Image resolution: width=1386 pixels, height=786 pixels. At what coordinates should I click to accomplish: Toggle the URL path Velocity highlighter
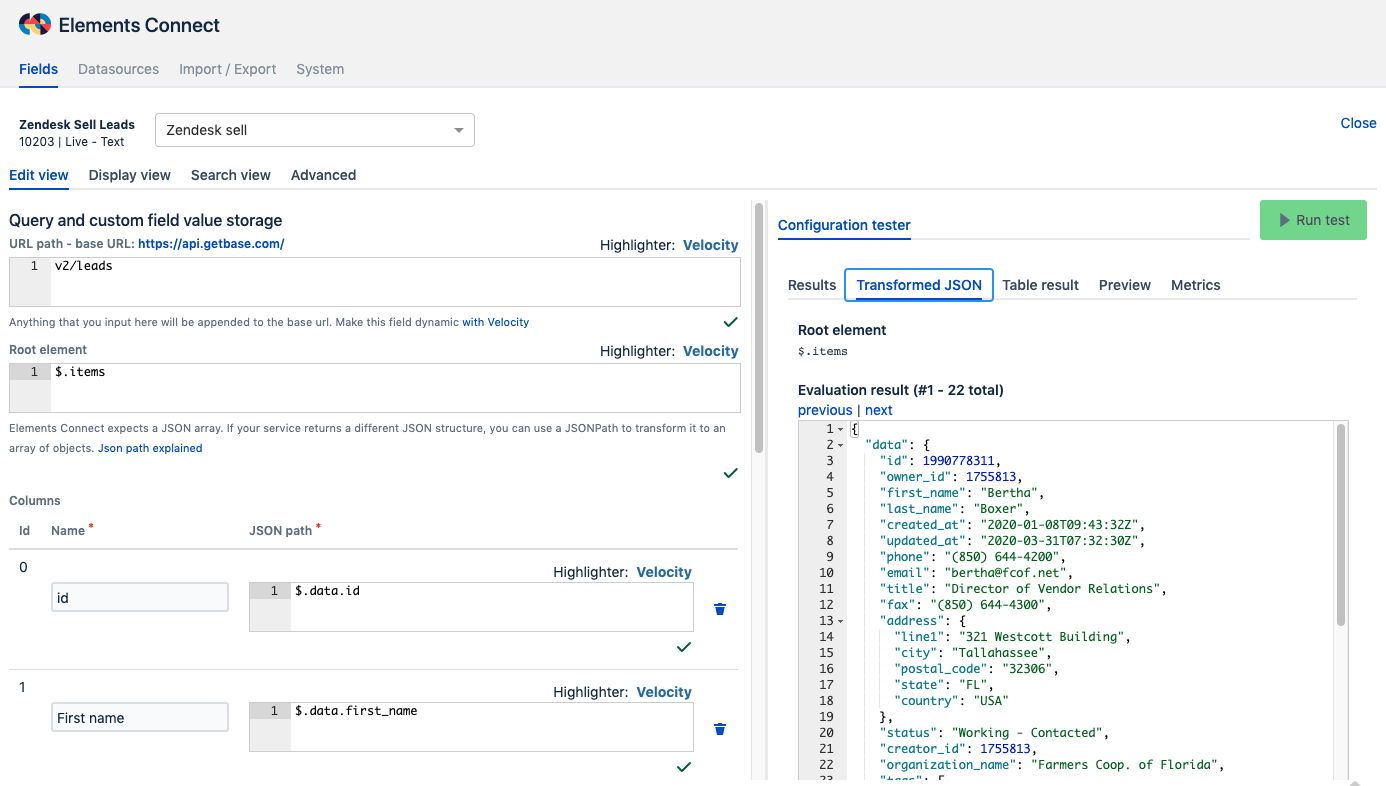[x=710, y=245]
